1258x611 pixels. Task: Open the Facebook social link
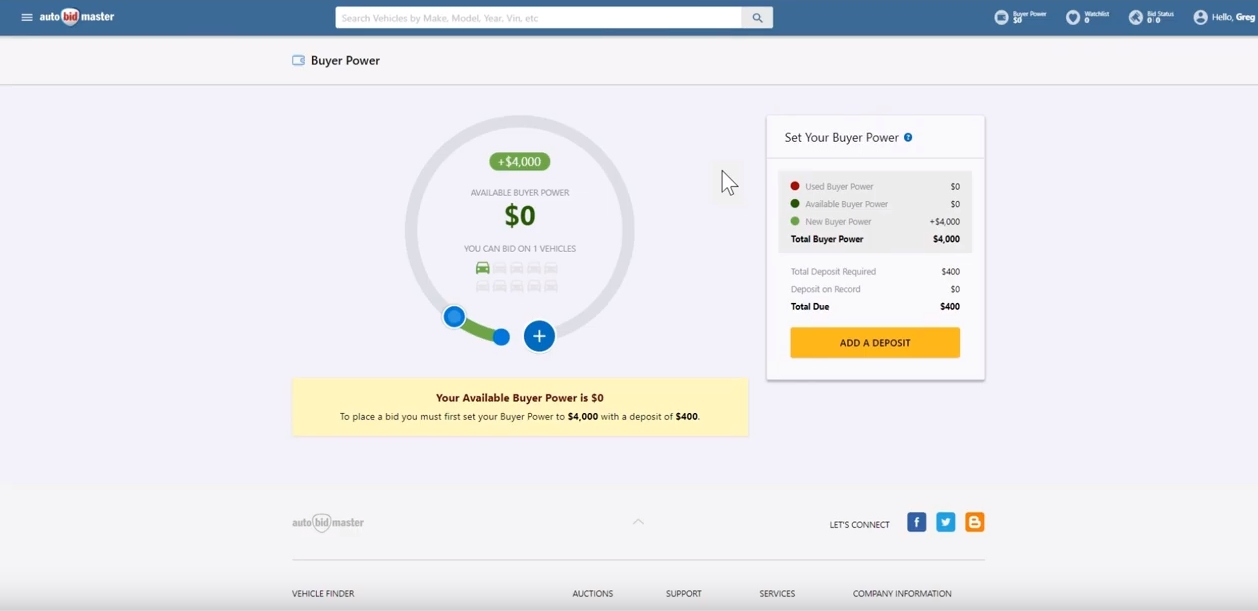click(x=916, y=522)
